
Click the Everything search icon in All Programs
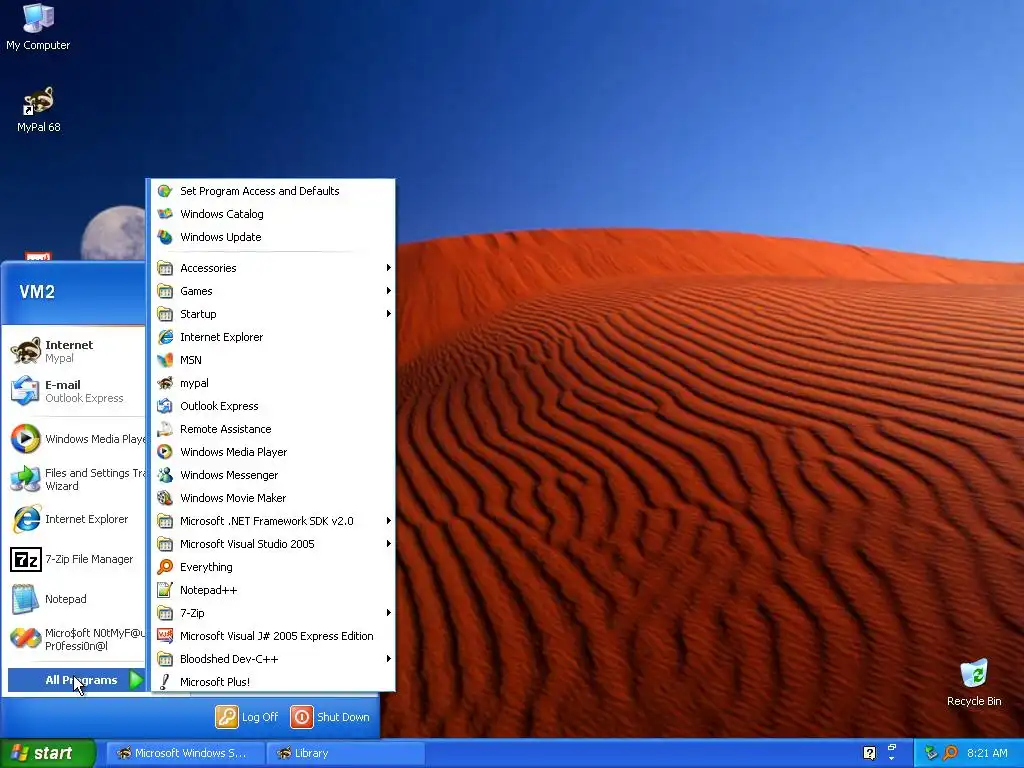[165, 567]
